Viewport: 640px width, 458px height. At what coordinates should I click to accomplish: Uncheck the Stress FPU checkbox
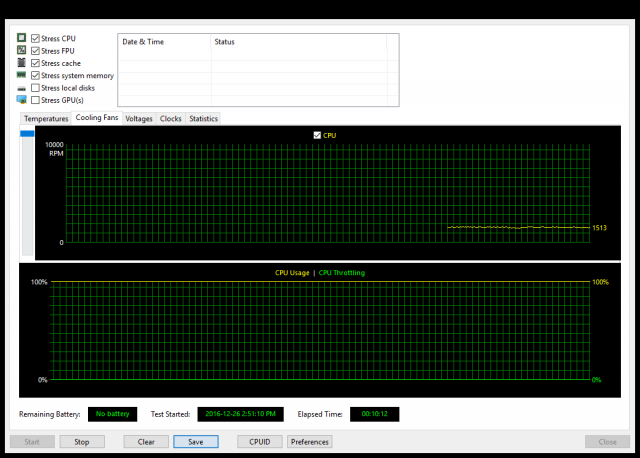point(36,50)
